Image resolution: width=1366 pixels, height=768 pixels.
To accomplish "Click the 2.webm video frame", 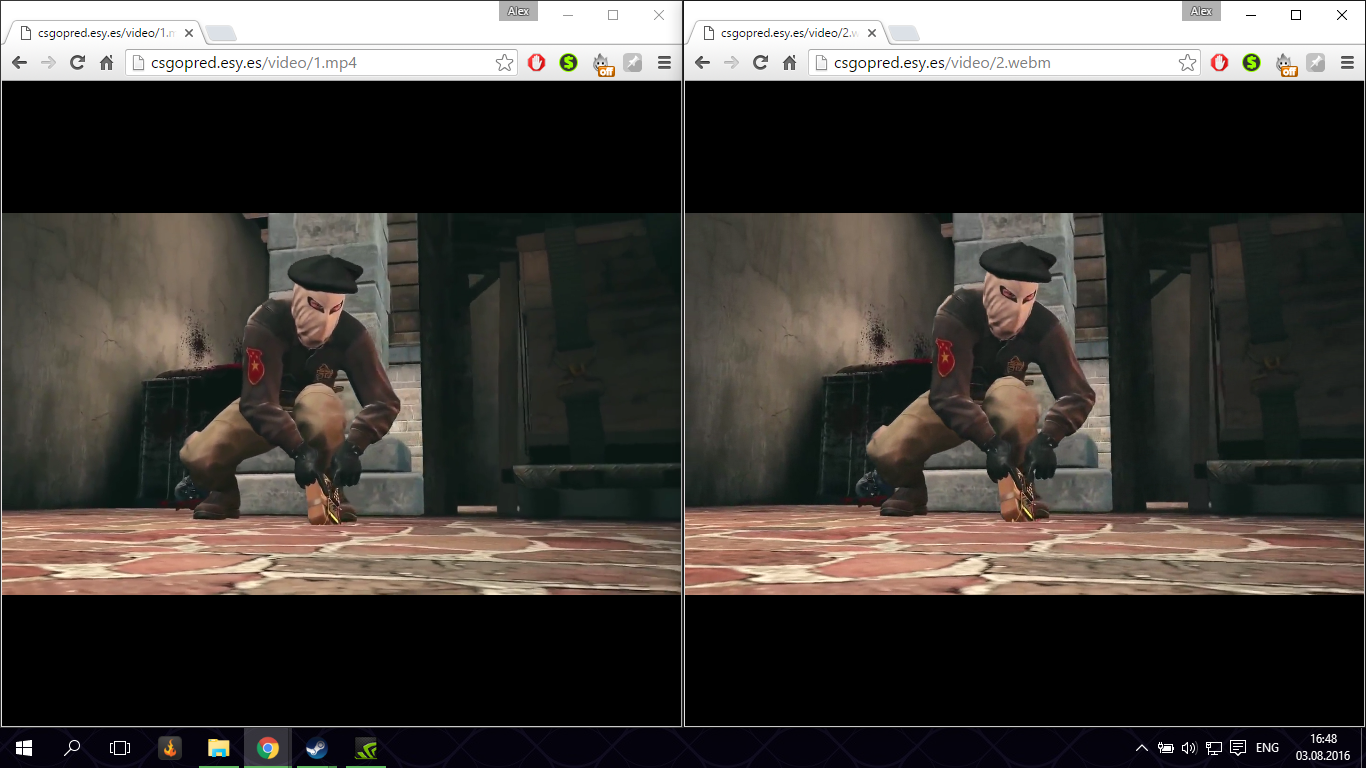I will coord(1024,403).
